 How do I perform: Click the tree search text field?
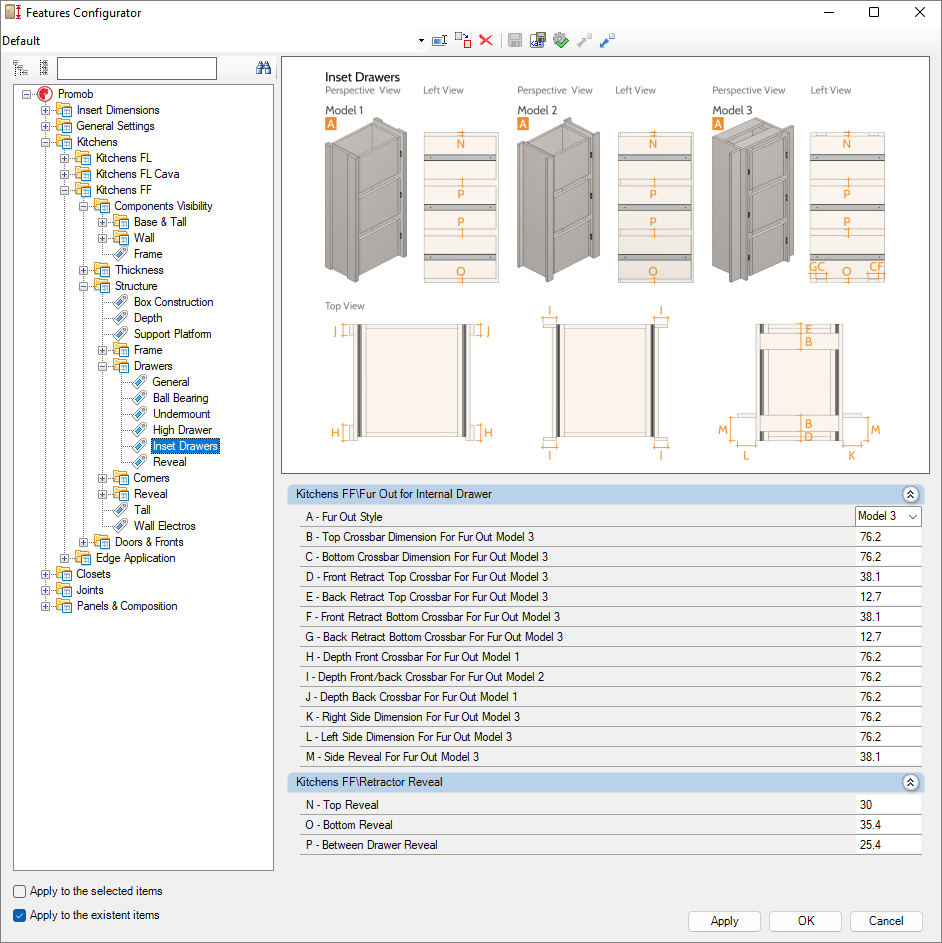(x=137, y=68)
